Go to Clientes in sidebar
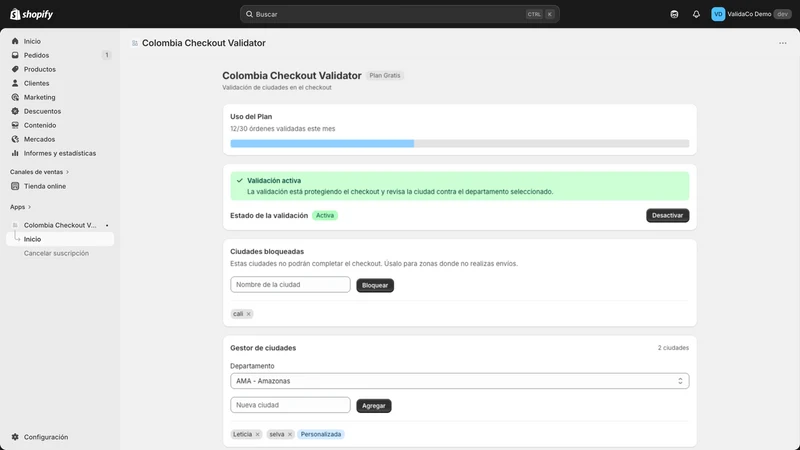The height and width of the screenshot is (450, 800). pos(36,83)
